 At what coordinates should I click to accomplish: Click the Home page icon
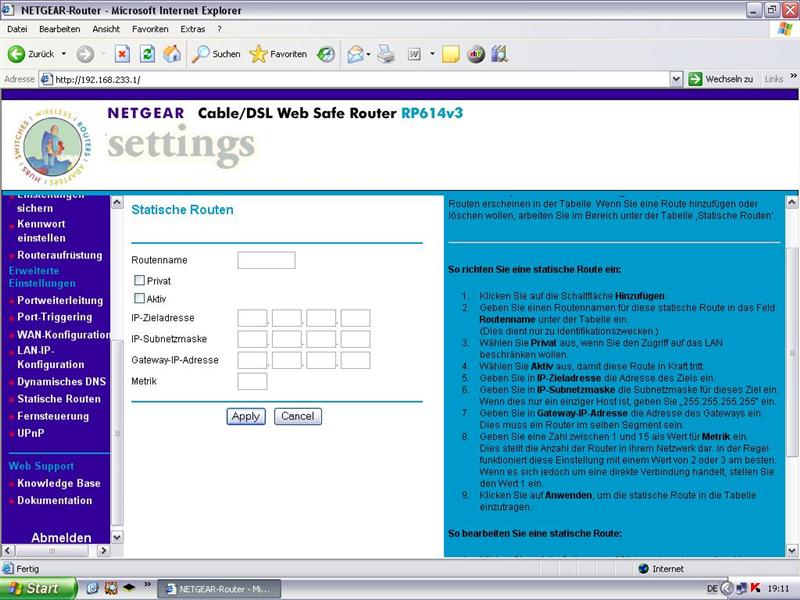pyautogui.click(x=172, y=54)
